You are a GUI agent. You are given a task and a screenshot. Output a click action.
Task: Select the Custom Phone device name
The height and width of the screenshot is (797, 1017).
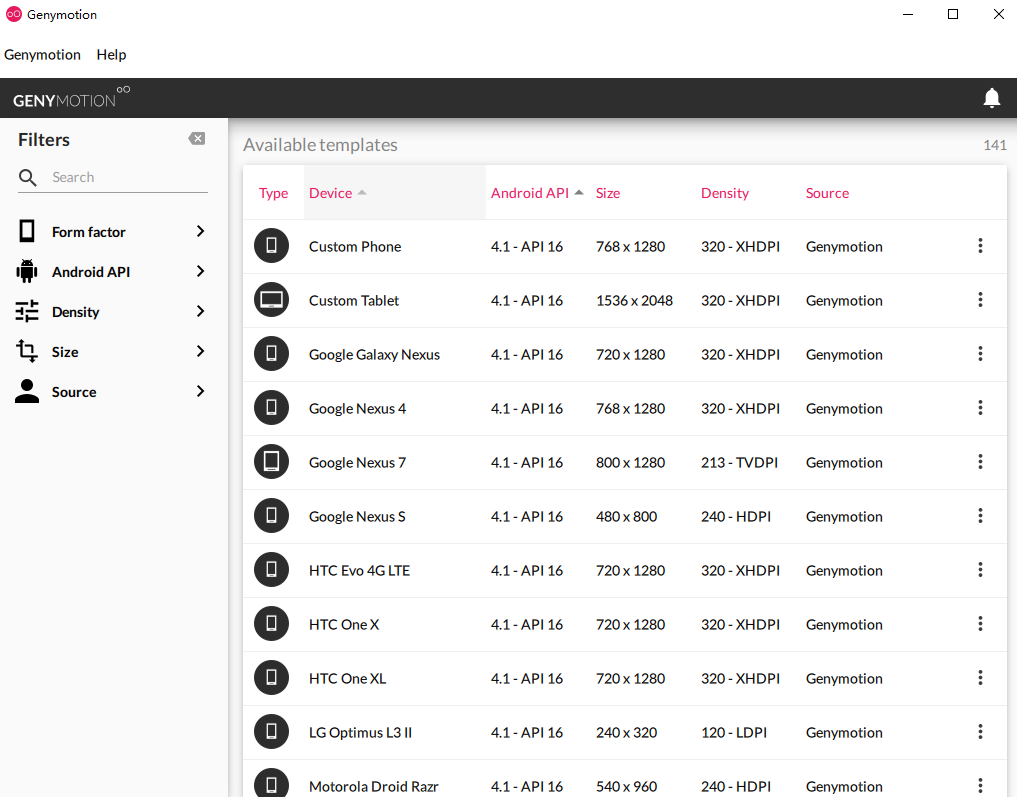pyautogui.click(x=355, y=246)
